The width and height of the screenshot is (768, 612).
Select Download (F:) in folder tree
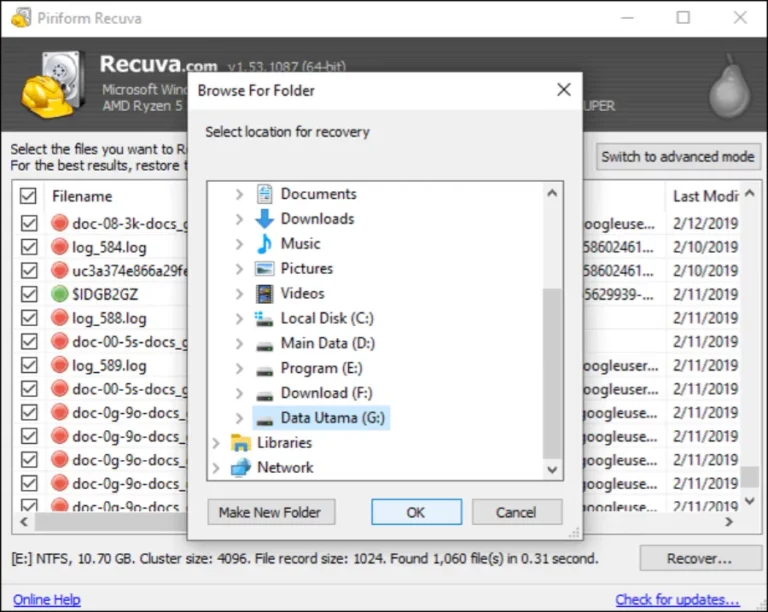pyautogui.click(x=326, y=393)
